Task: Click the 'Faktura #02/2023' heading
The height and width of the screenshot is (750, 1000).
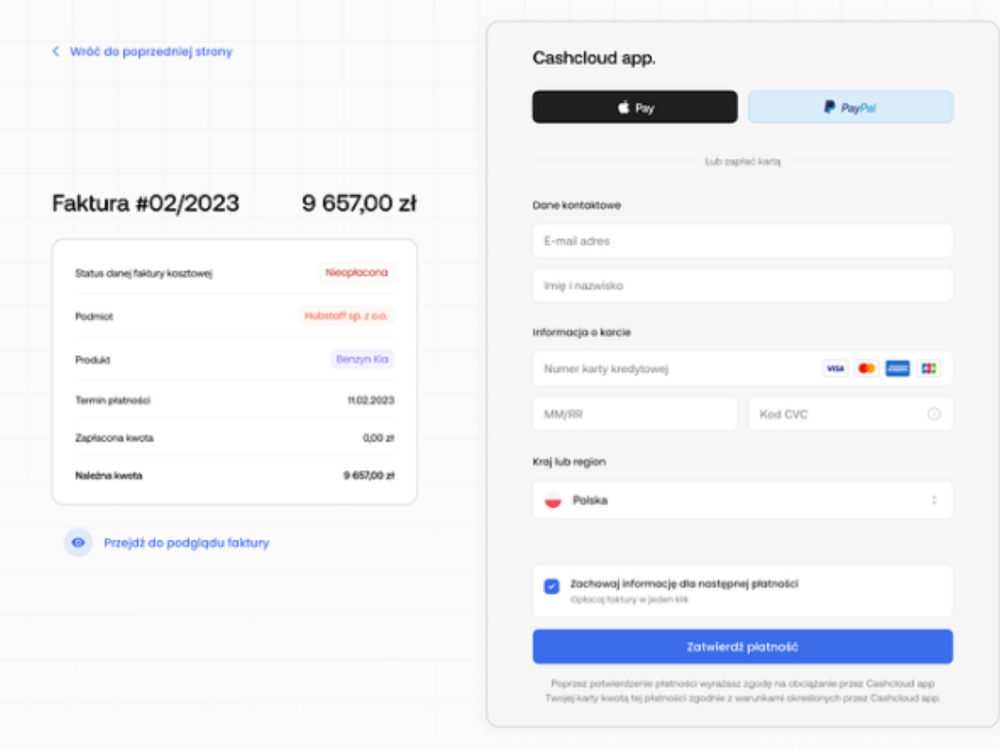Action: point(145,203)
